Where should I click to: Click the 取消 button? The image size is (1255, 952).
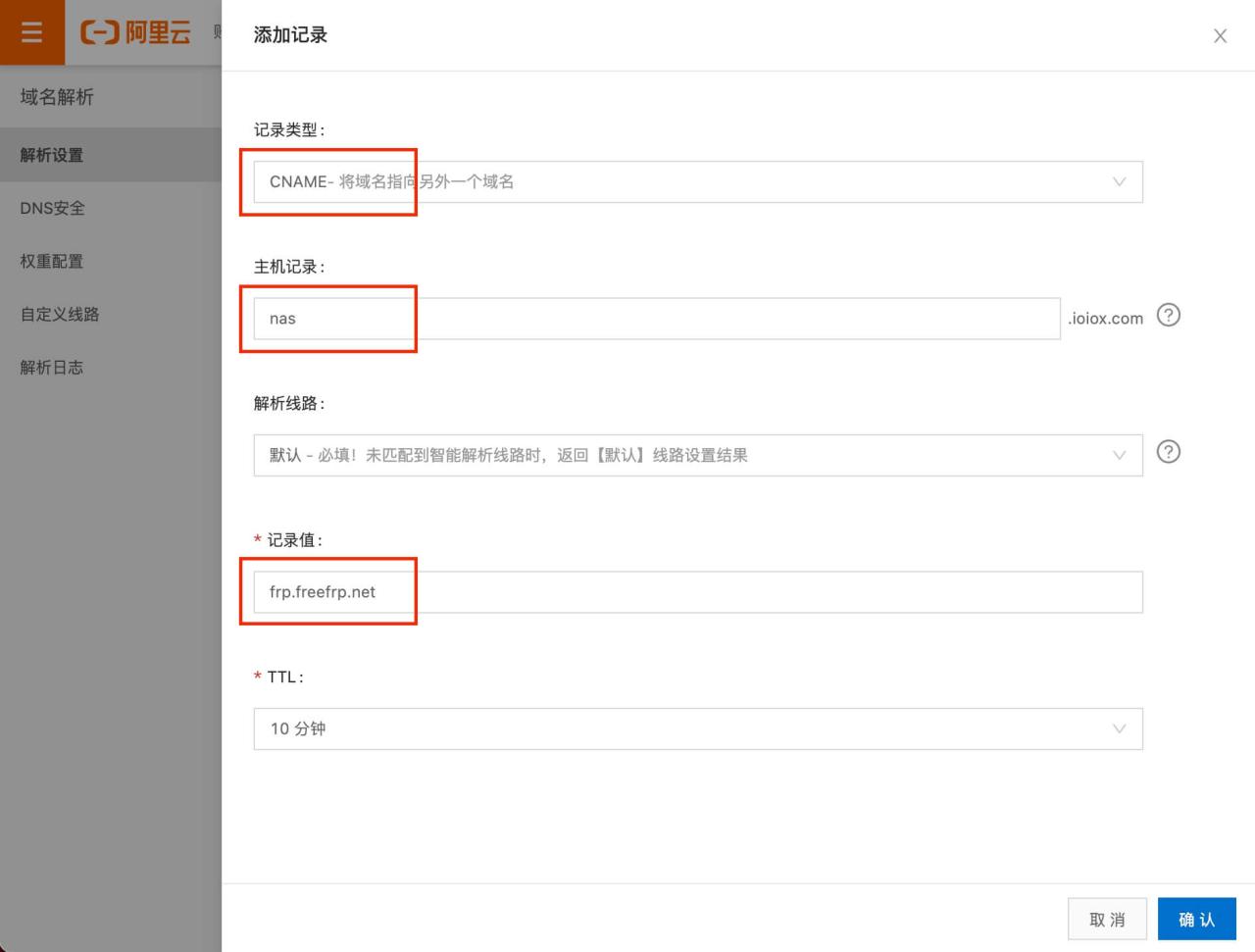click(1107, 920)
